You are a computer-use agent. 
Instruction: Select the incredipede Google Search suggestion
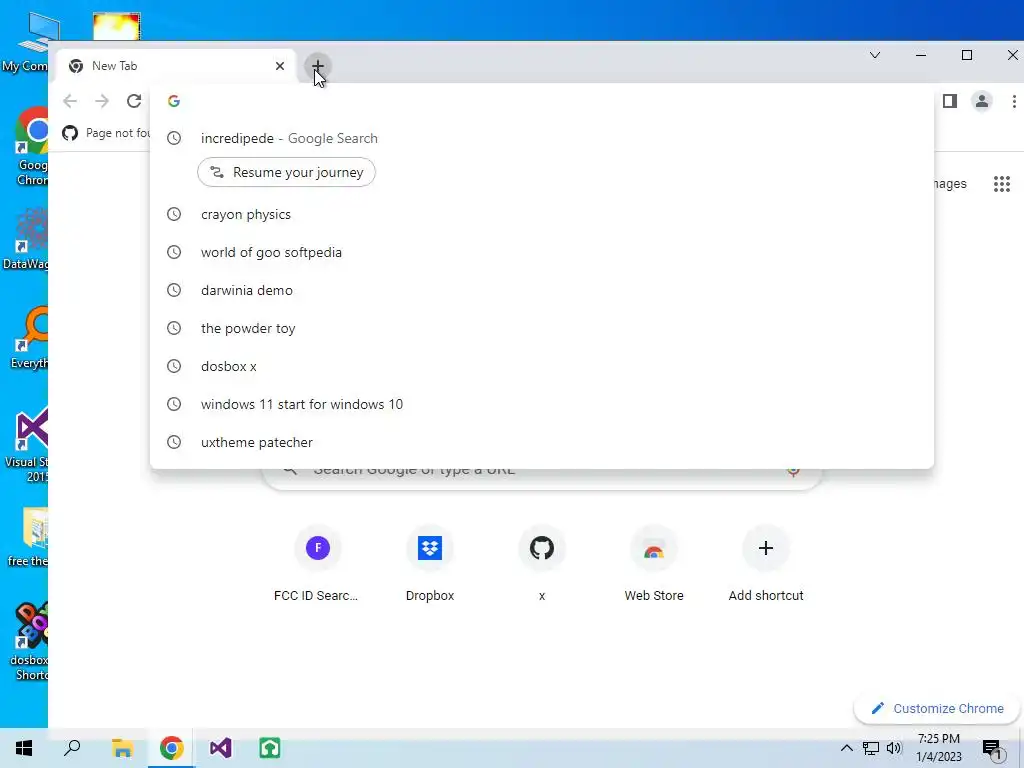point(541,138)
